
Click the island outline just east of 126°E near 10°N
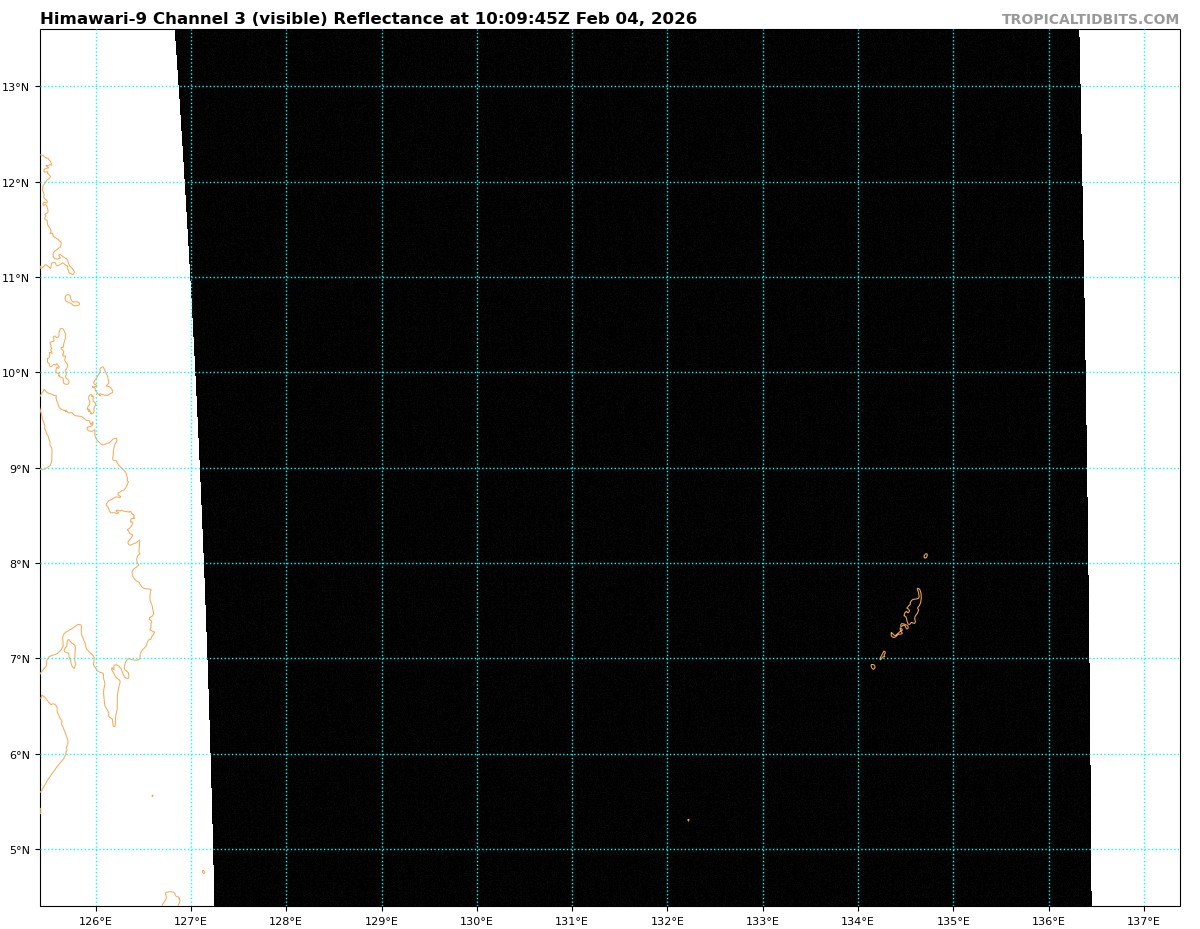pyautogui.click(x=102, y=382)
